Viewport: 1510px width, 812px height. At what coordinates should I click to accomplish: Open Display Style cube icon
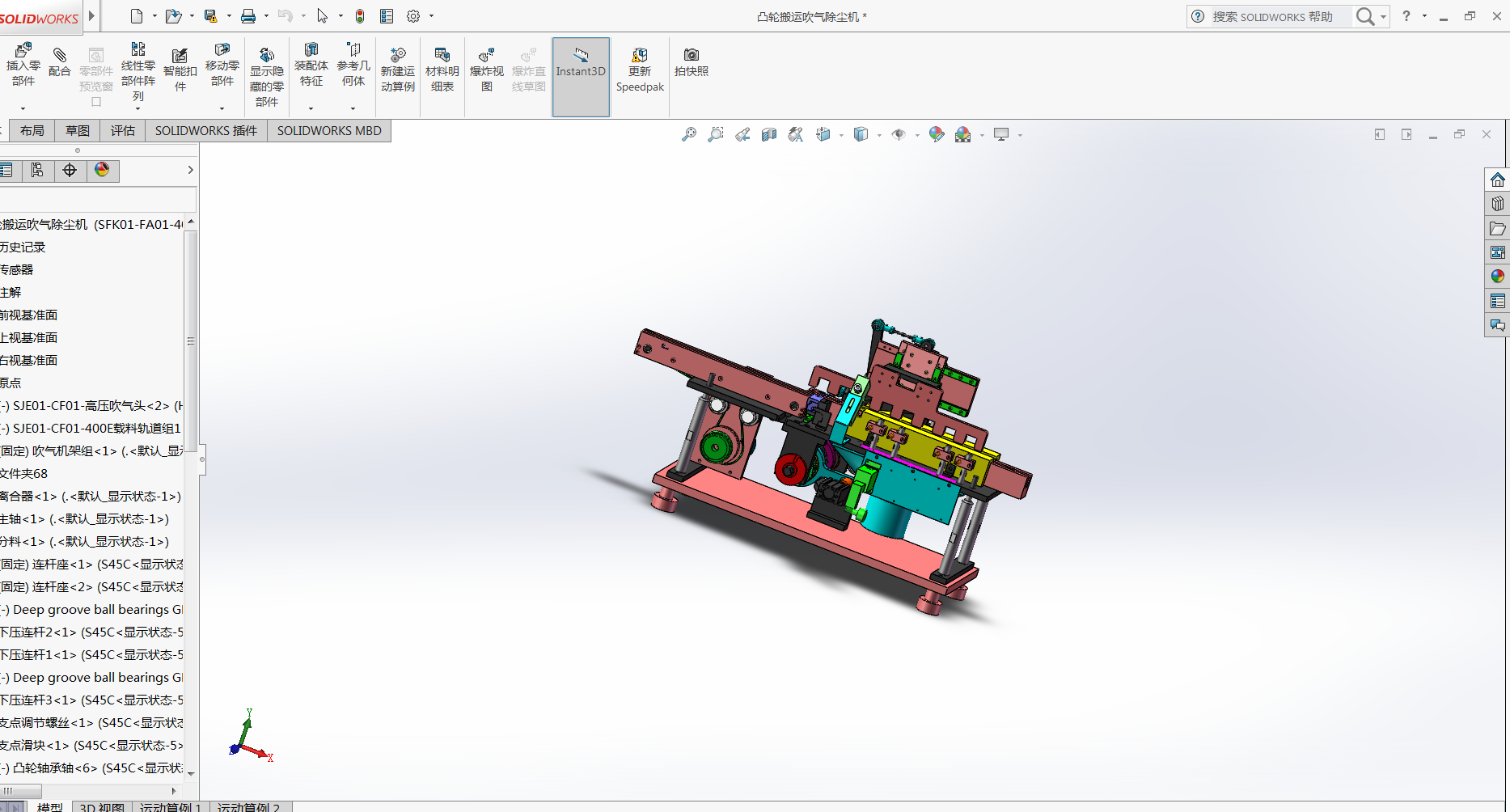tap(861, 135)
